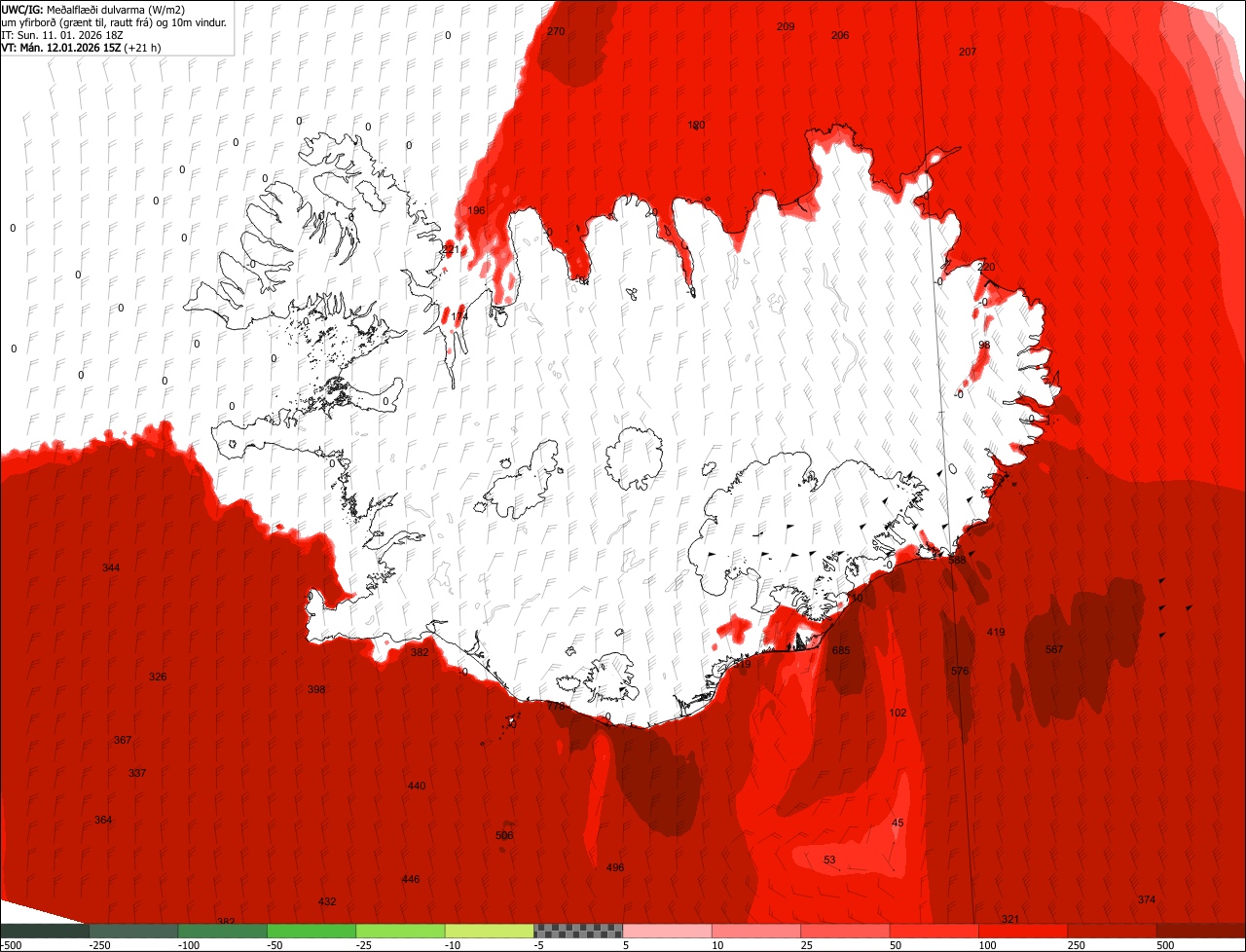Click the red swatch between 100 and 250
Image resolution: width=1246 pixels, height=952 pixels.
[1023, 931]
